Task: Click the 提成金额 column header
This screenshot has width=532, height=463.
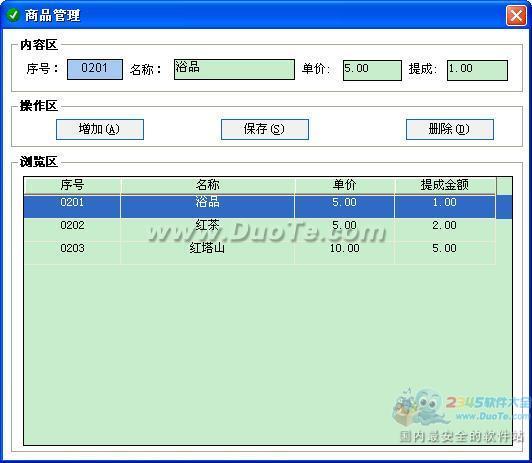Action: 445,185
